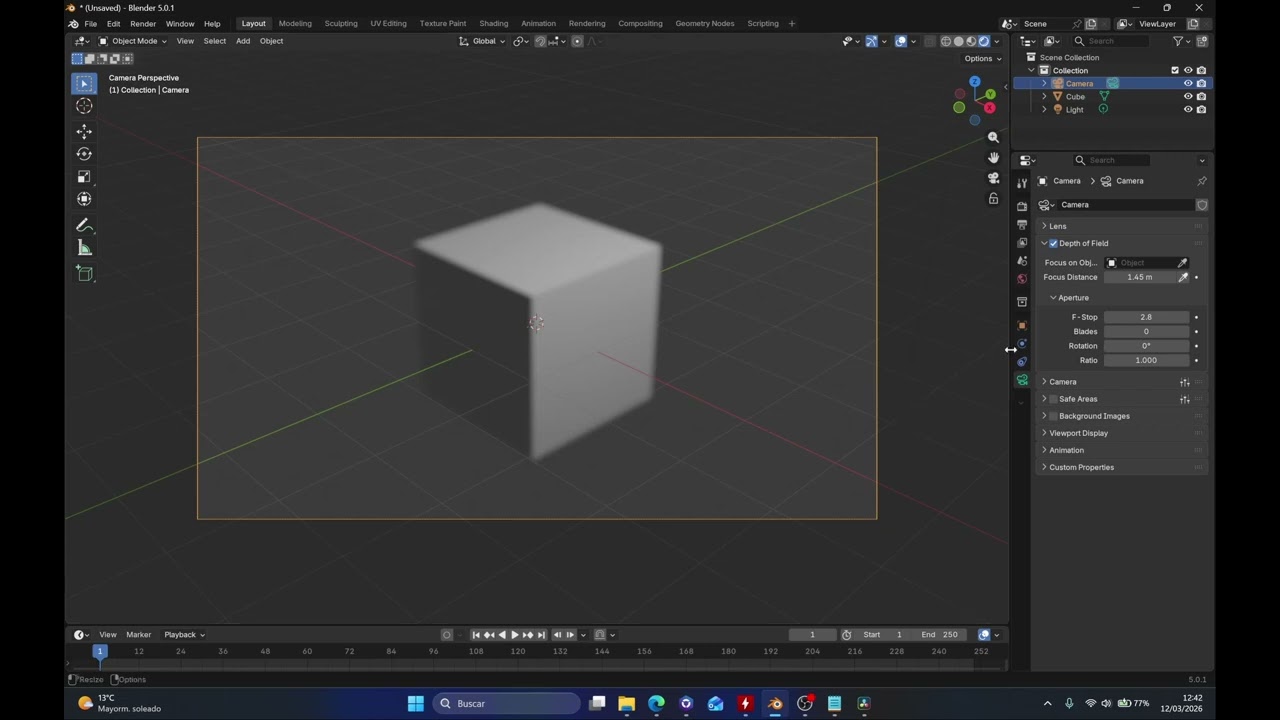Viewport: 1280px width, 720px height.
Task: Hide the Cube in viewport
Action: click(1188, 96)
